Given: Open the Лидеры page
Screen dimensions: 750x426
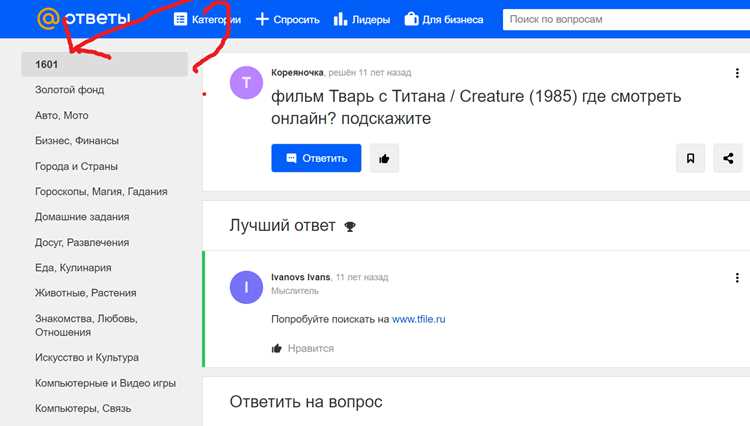Looking at the screenshot, I should click(362, 20).
